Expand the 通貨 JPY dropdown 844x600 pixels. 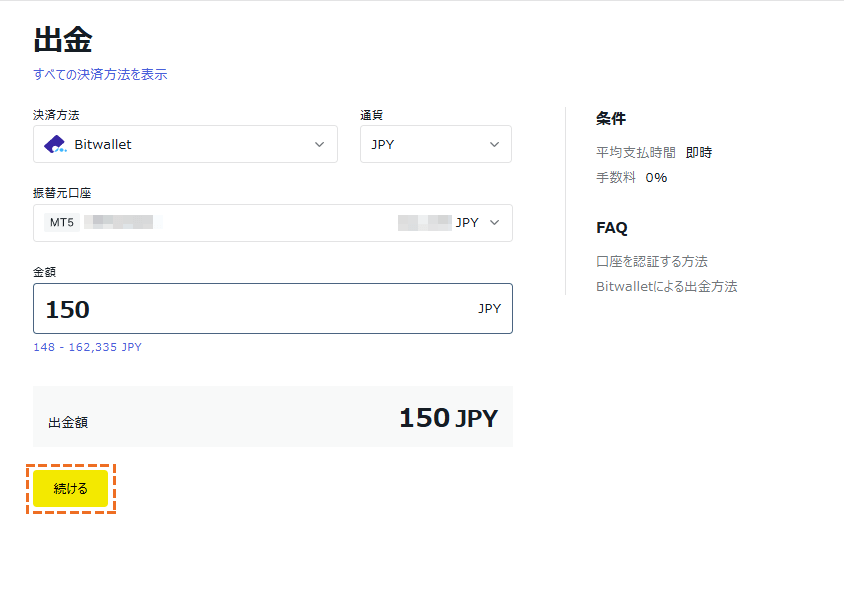click(x=435, y=144)
